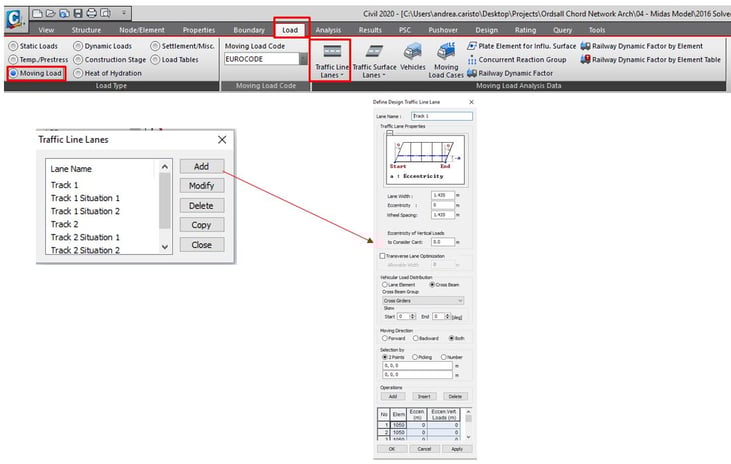Click the Lane Name input field

[x=442, y=116]
